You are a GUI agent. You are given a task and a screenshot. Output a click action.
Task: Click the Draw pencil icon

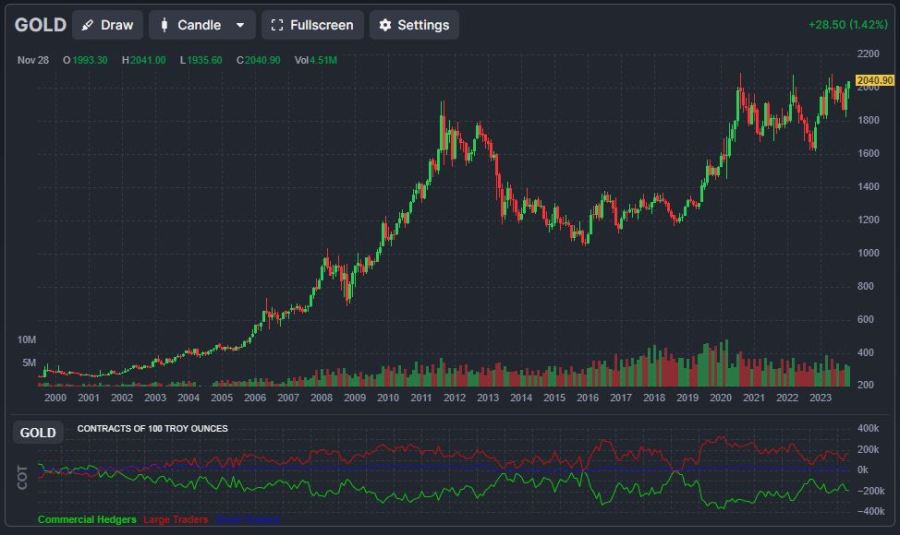click(x=88, y=25)
